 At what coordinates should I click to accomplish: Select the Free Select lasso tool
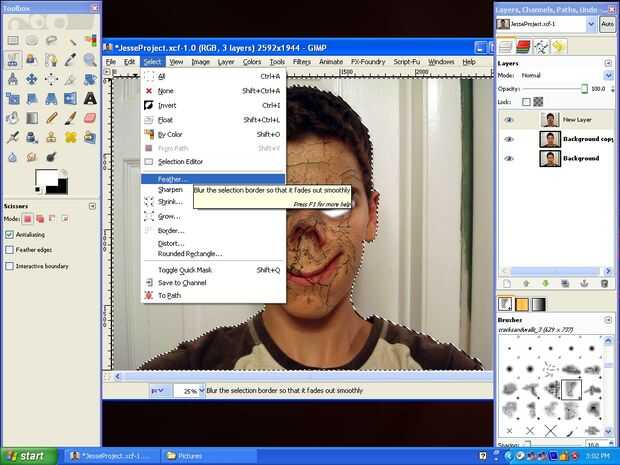pyautogui.click(x=51, y=40)
